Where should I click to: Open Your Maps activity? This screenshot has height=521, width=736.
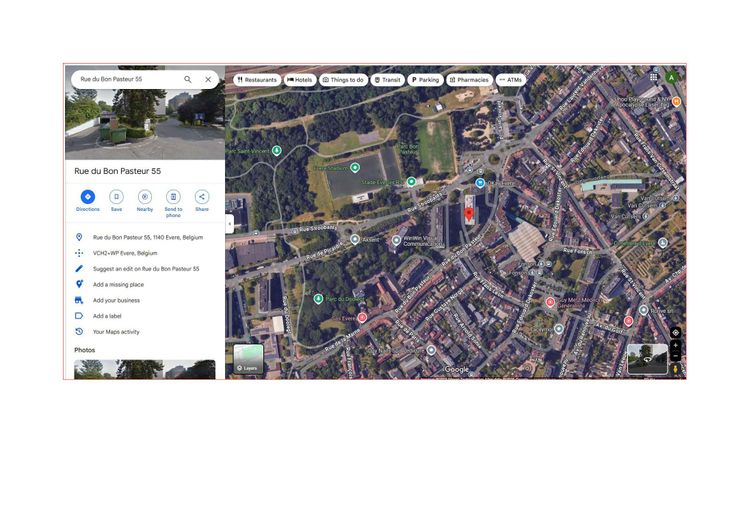coord(116,332)
